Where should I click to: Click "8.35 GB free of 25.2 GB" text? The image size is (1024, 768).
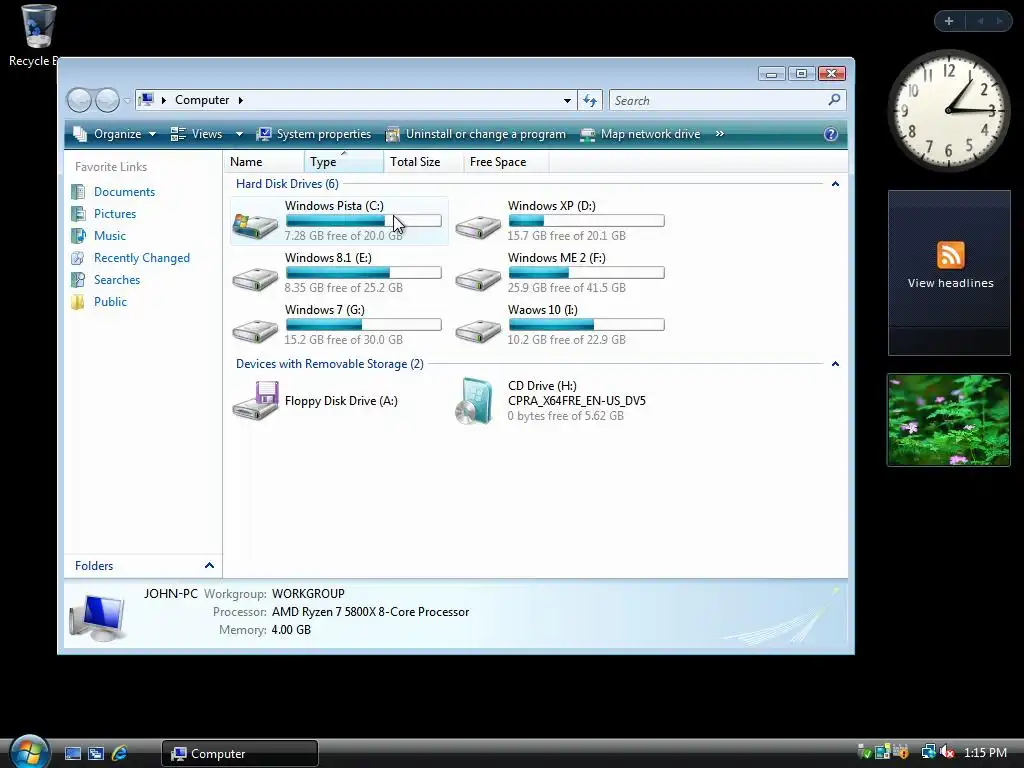click(344, 287)
